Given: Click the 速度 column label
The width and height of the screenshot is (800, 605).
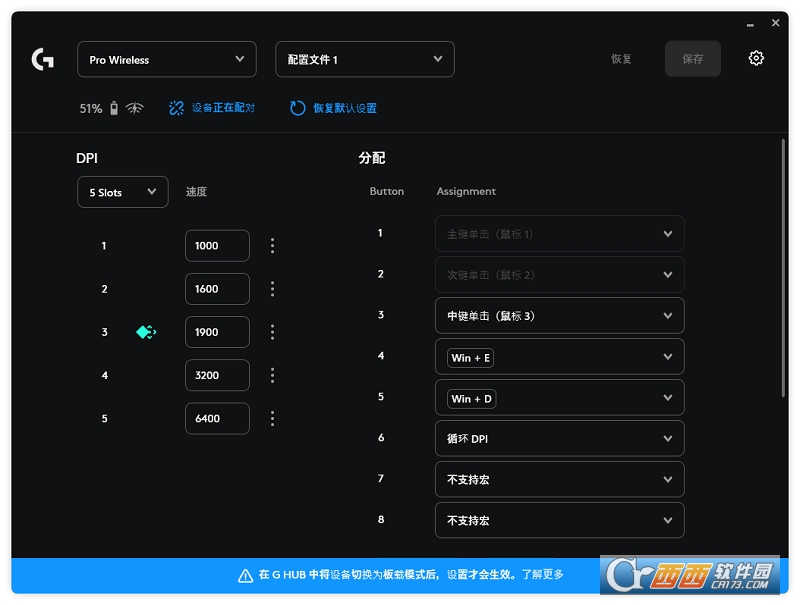Looking at the screenshot, I should (x=196, y=192).
